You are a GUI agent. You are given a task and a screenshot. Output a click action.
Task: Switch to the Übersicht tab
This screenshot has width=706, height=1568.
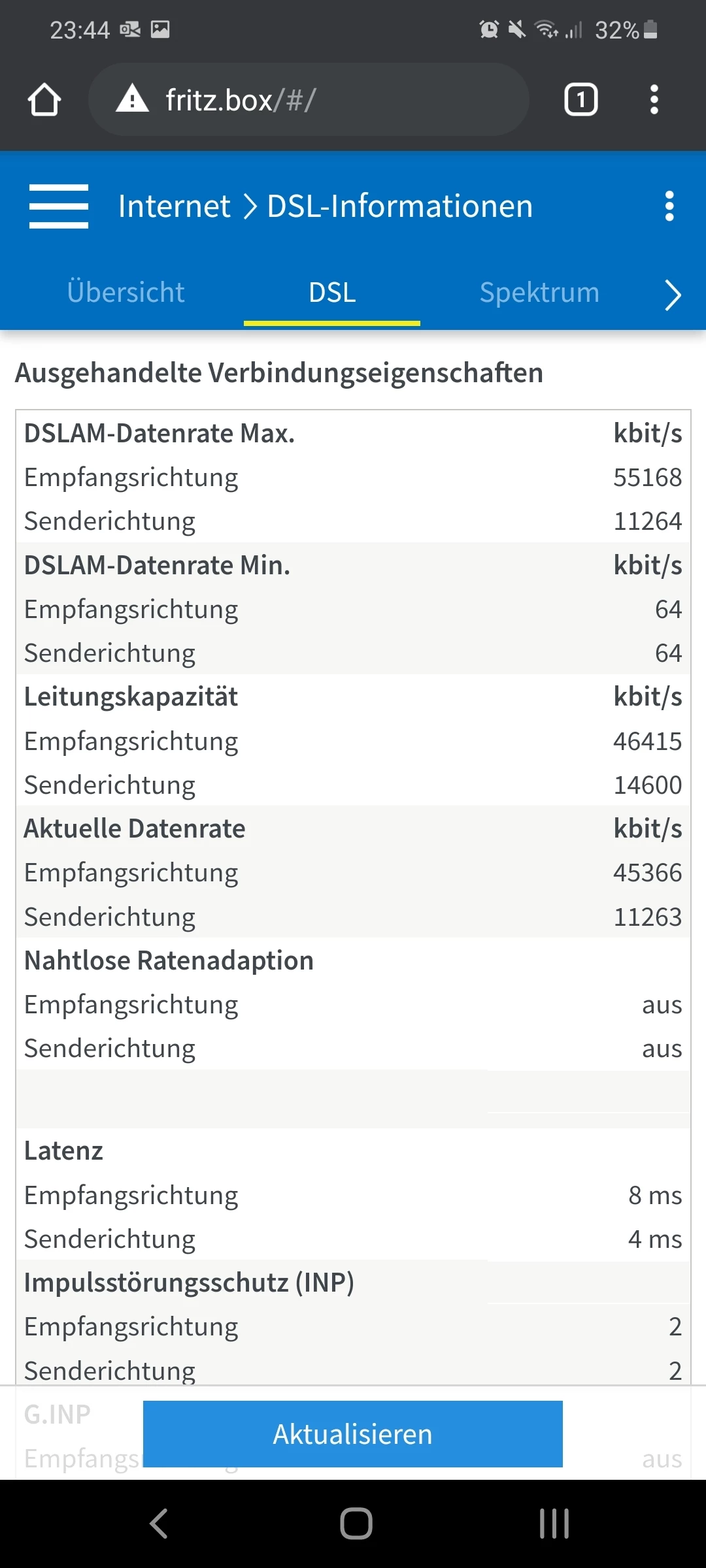[126, 292]
